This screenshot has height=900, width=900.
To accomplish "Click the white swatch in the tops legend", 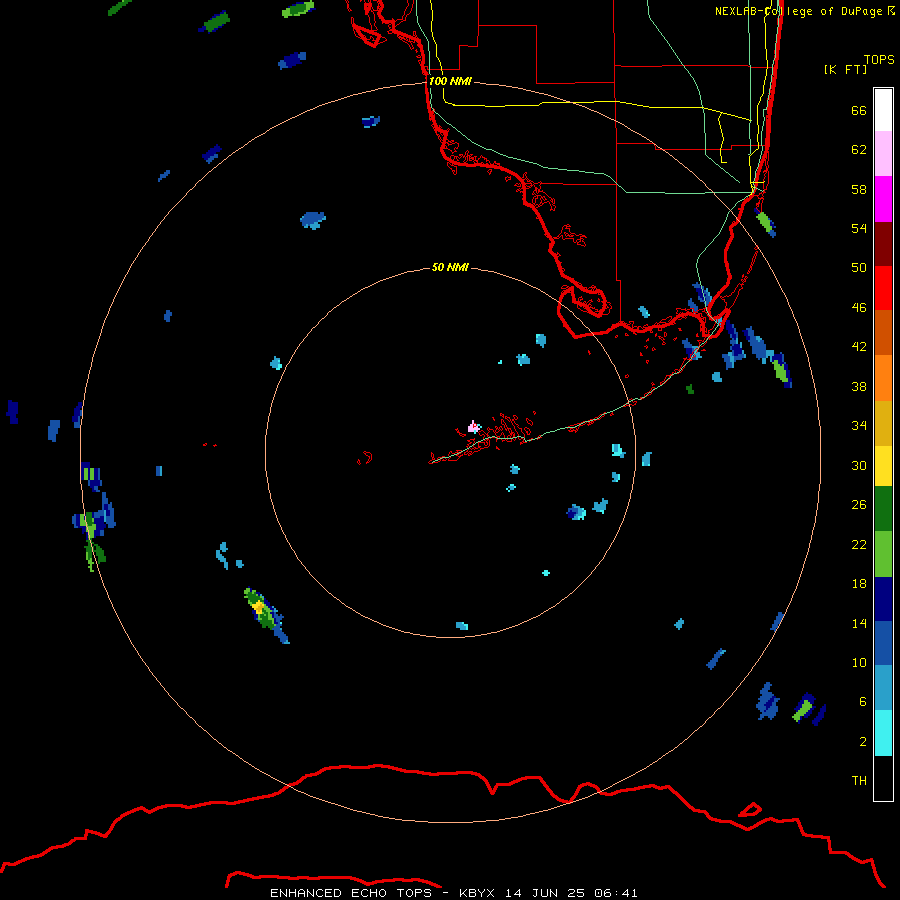I will 883,110.
